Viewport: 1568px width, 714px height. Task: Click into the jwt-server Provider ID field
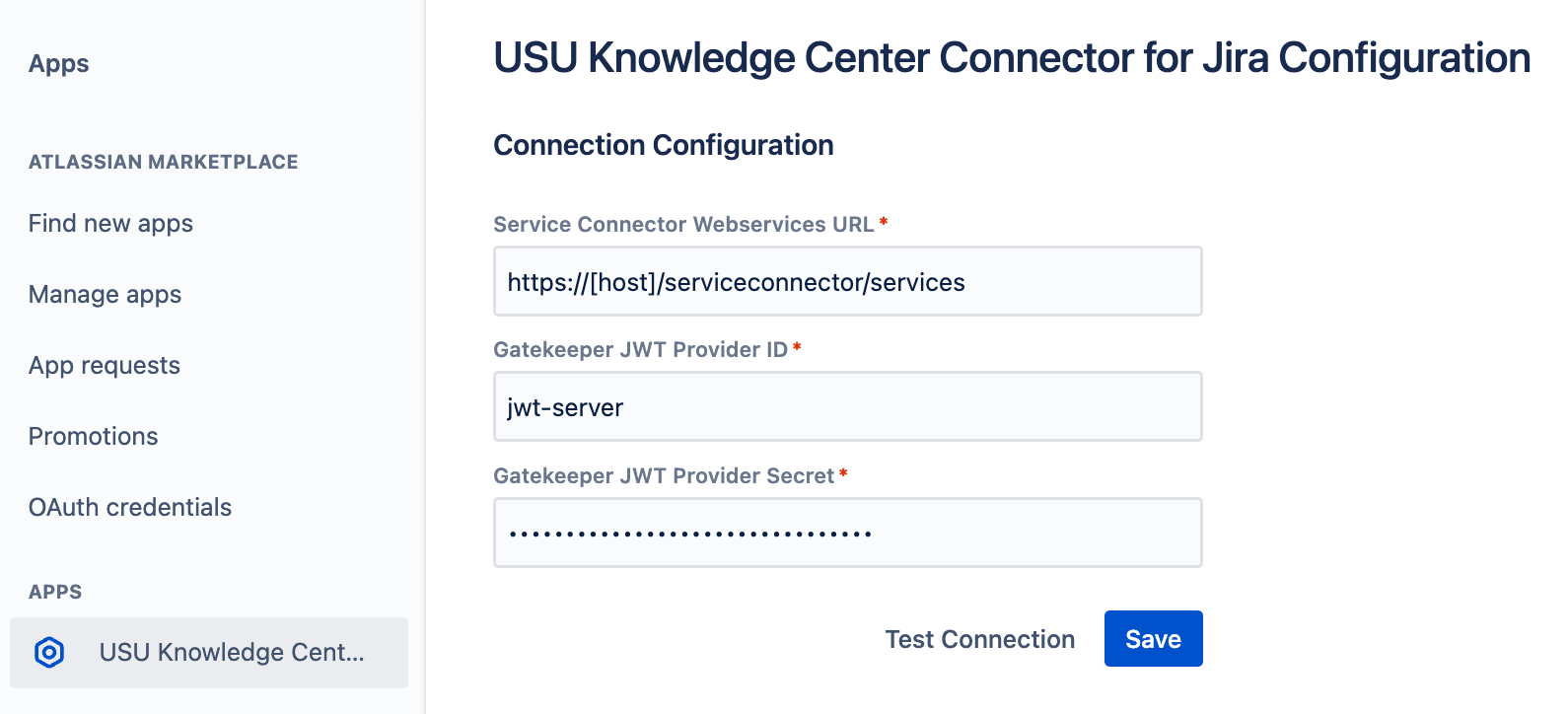pyautogui.click(x=848, y=406)
